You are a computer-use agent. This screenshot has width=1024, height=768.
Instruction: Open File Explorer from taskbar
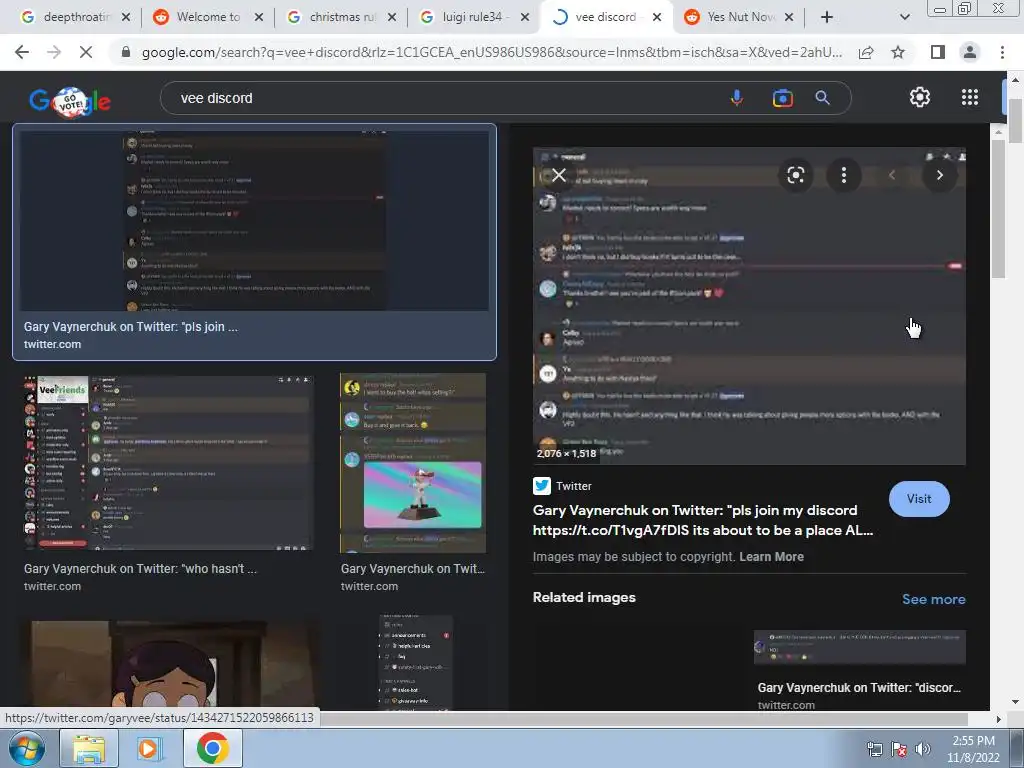pos(89,748)
